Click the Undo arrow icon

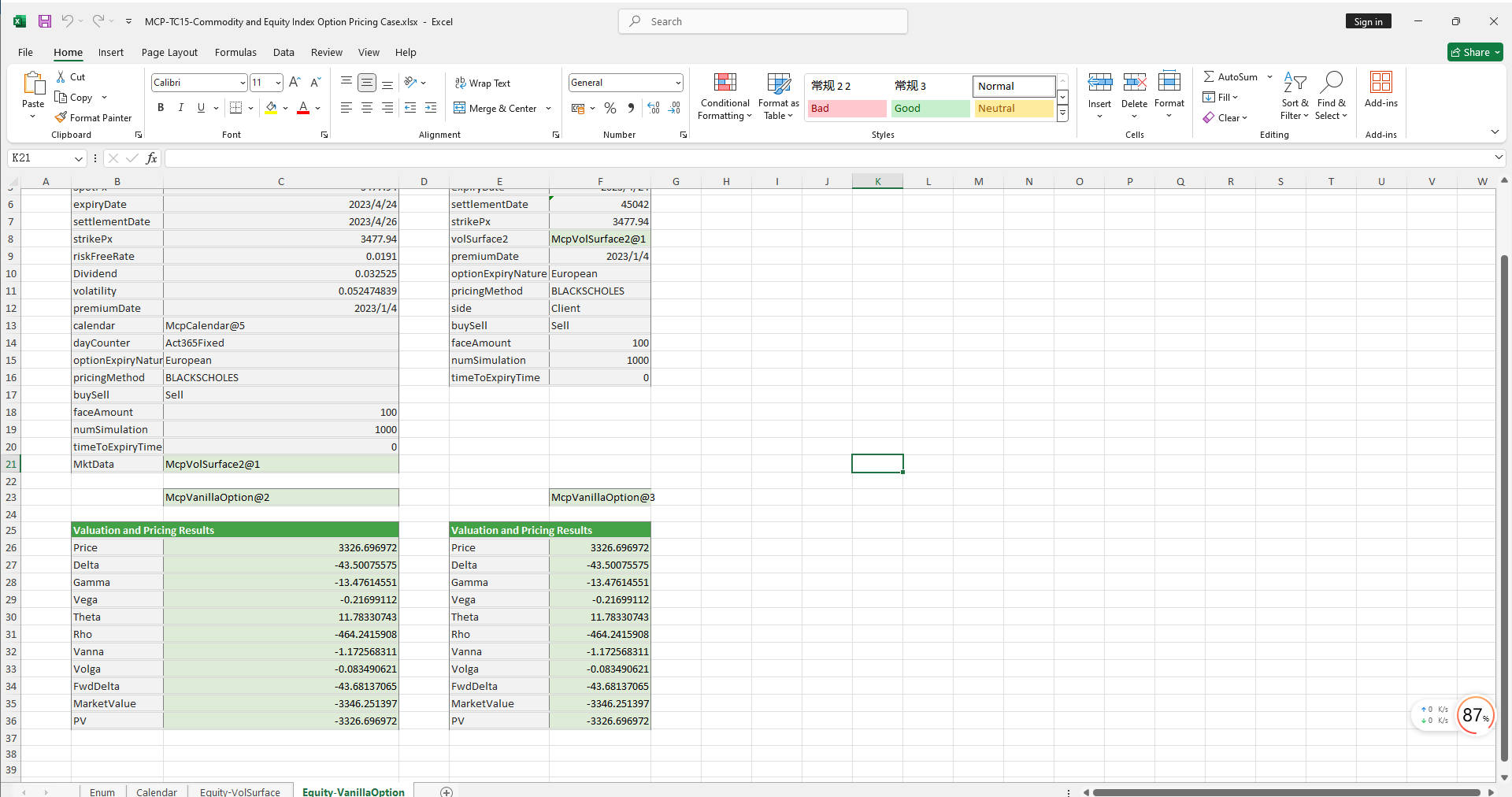[68, 21]
